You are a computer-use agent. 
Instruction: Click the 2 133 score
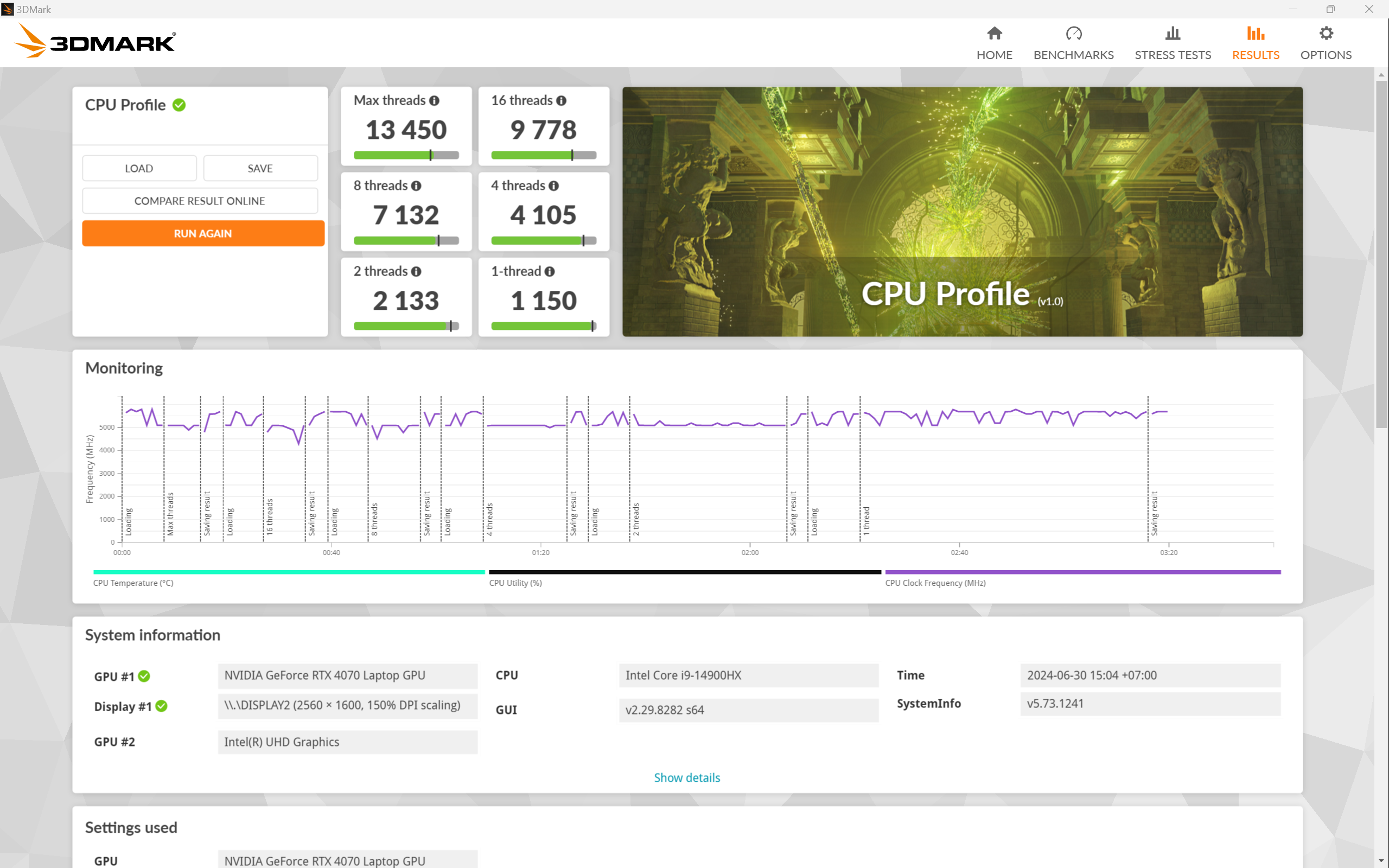(x=406, y=301)
